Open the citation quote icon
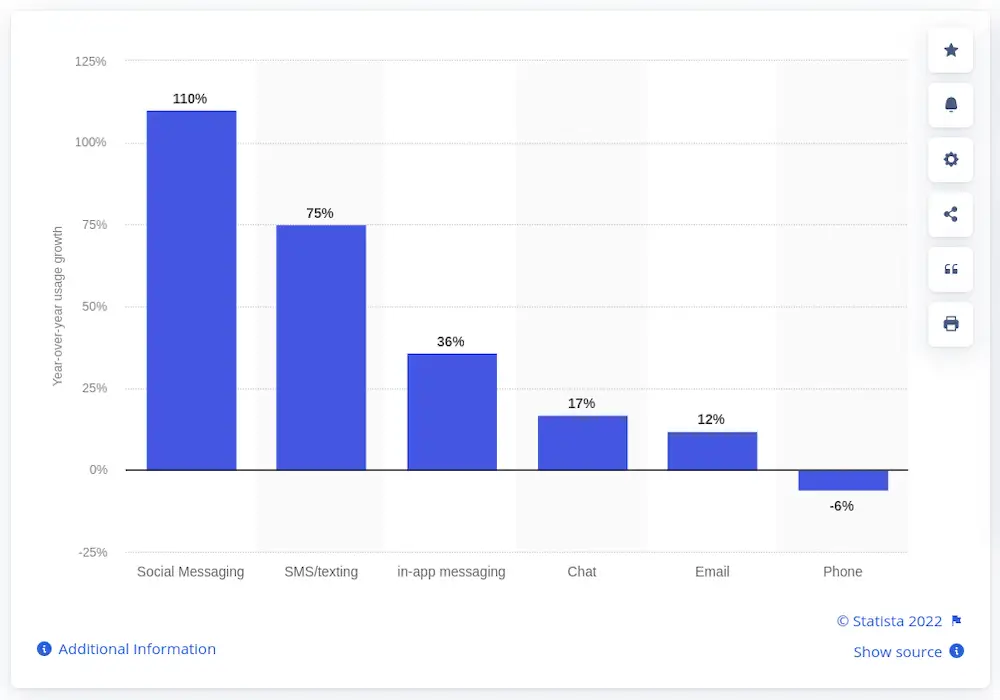This screenshot has width=1000, height=700. pyautogui.click(x=950, y=269)
